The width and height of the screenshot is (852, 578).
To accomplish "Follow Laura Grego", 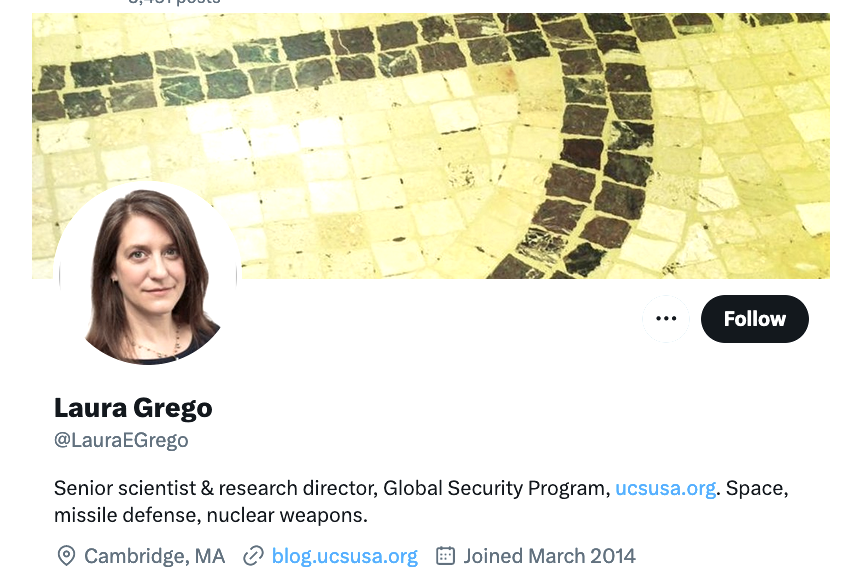I will coord(754,319).
